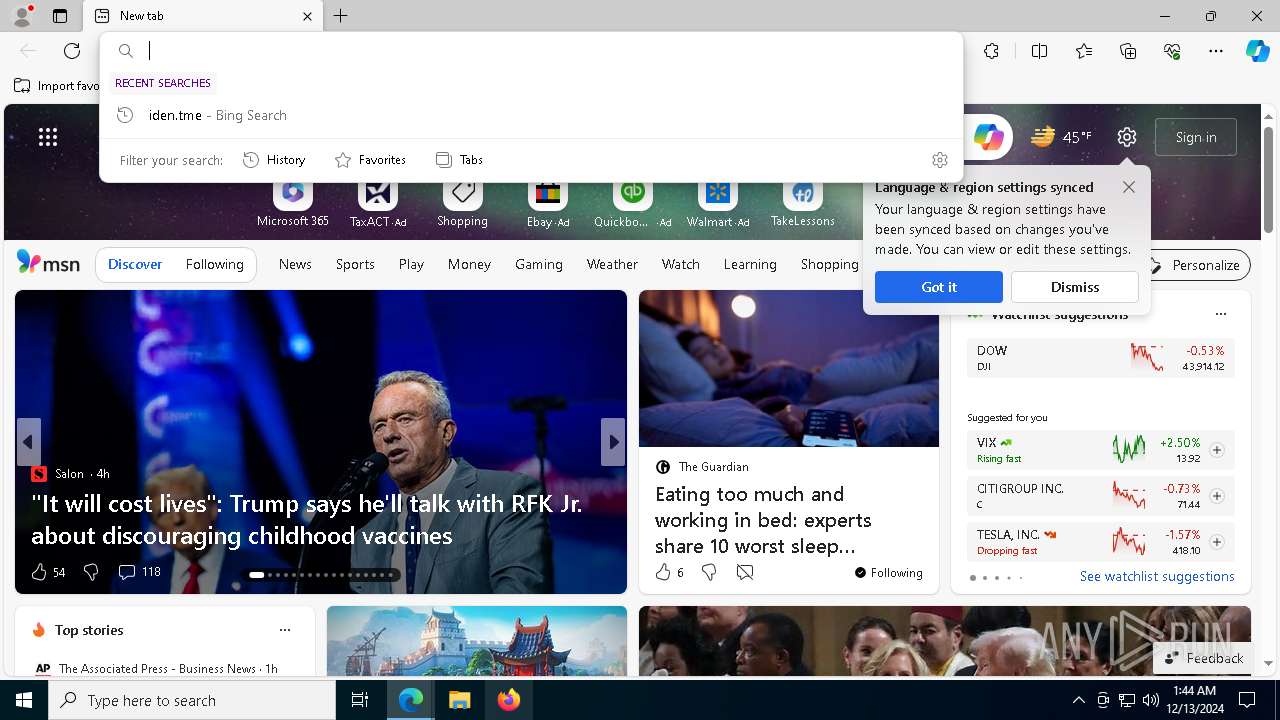Open the Favorites star toolbar icon

(1084, 51)
